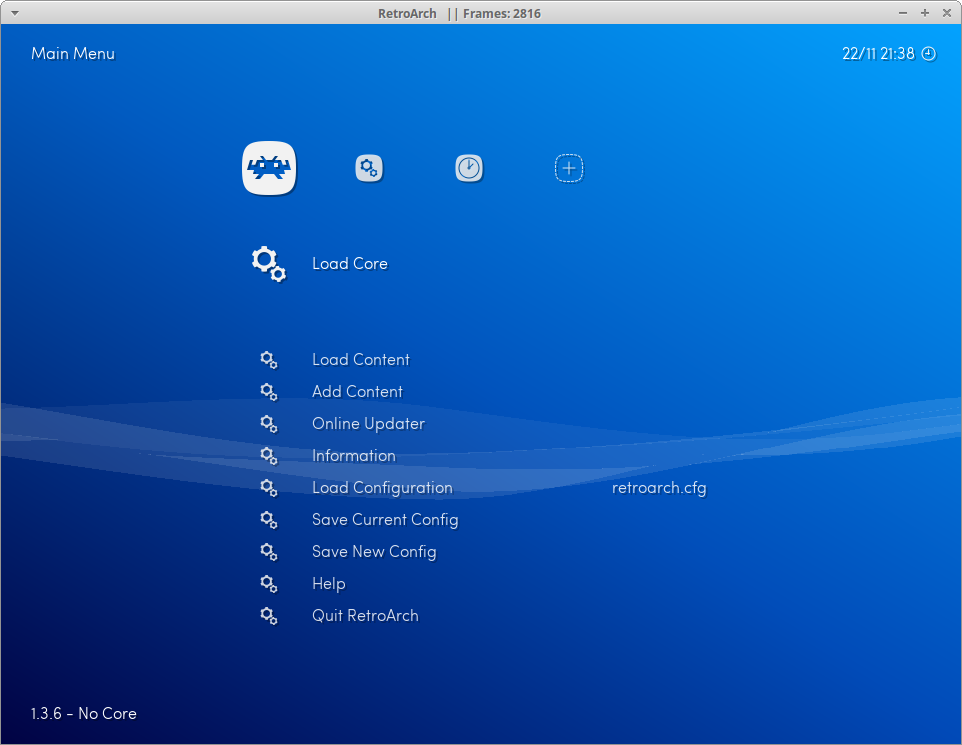The height and width of the screenshot is (745, 962).
Task: Click the gear icon beside Online Updater
Action: point(268,423)
